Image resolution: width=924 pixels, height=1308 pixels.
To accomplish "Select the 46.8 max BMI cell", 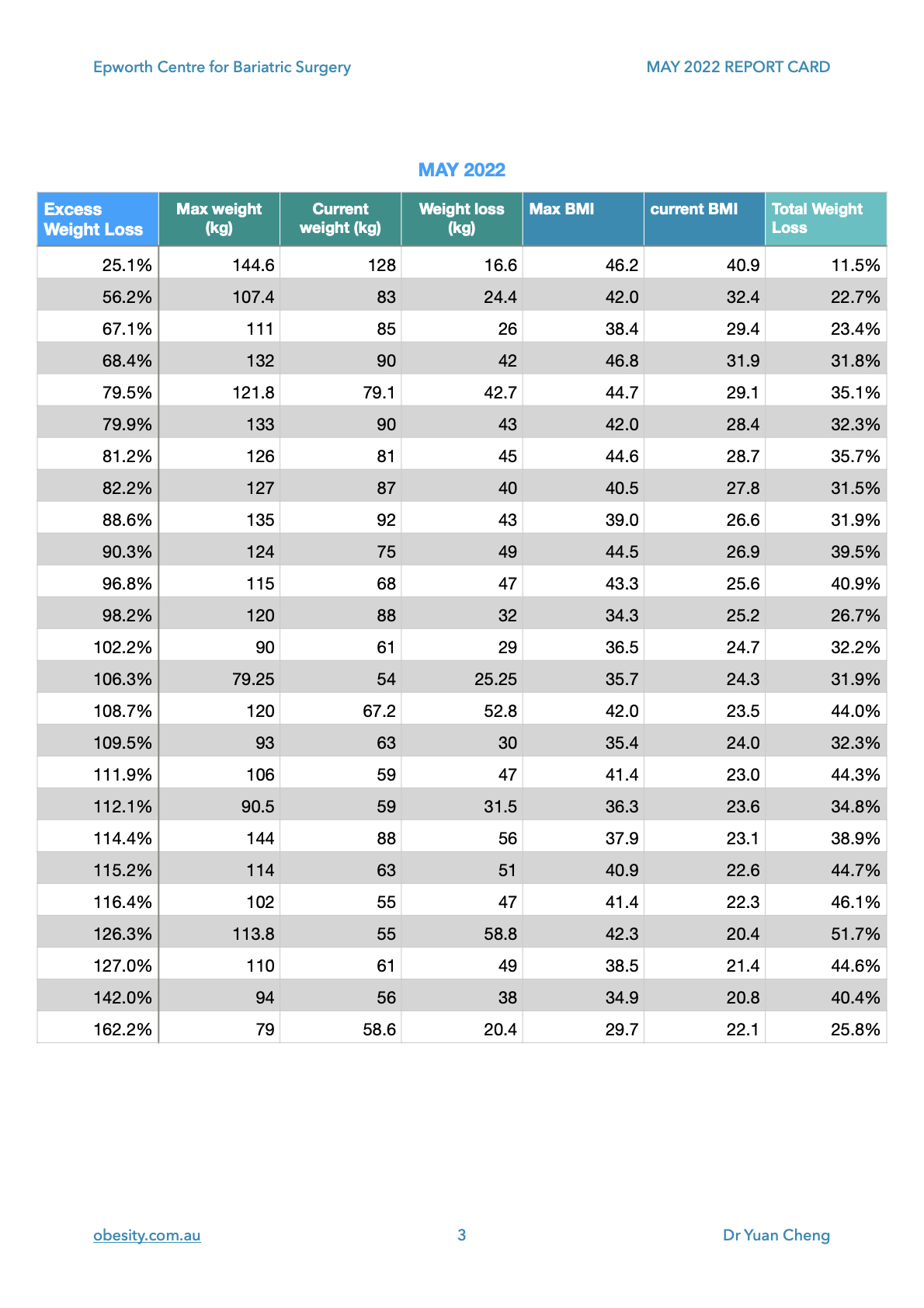I will pyautogui.click(x=621, y=360).
